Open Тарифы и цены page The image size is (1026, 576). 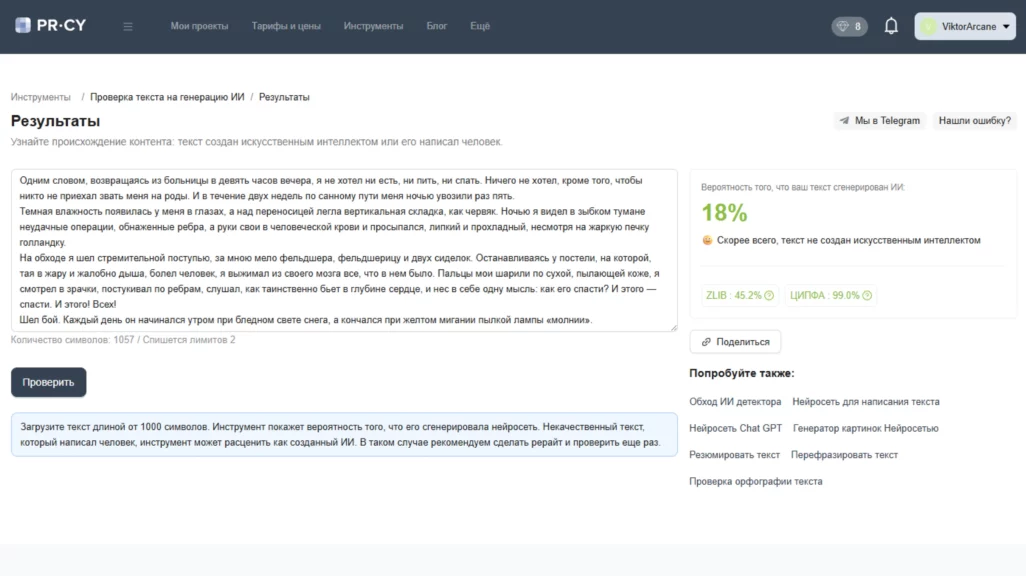click(286, 27)
